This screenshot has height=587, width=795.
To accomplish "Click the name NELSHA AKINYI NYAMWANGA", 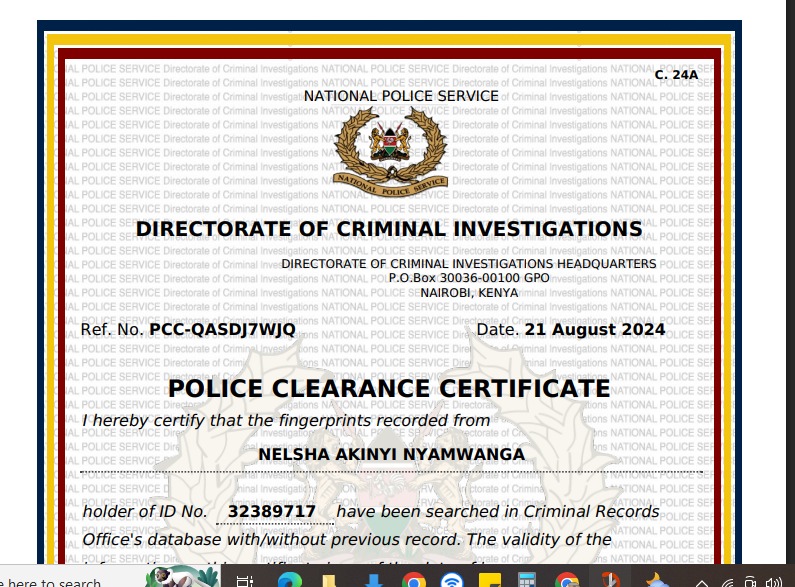I will point(391,454).
